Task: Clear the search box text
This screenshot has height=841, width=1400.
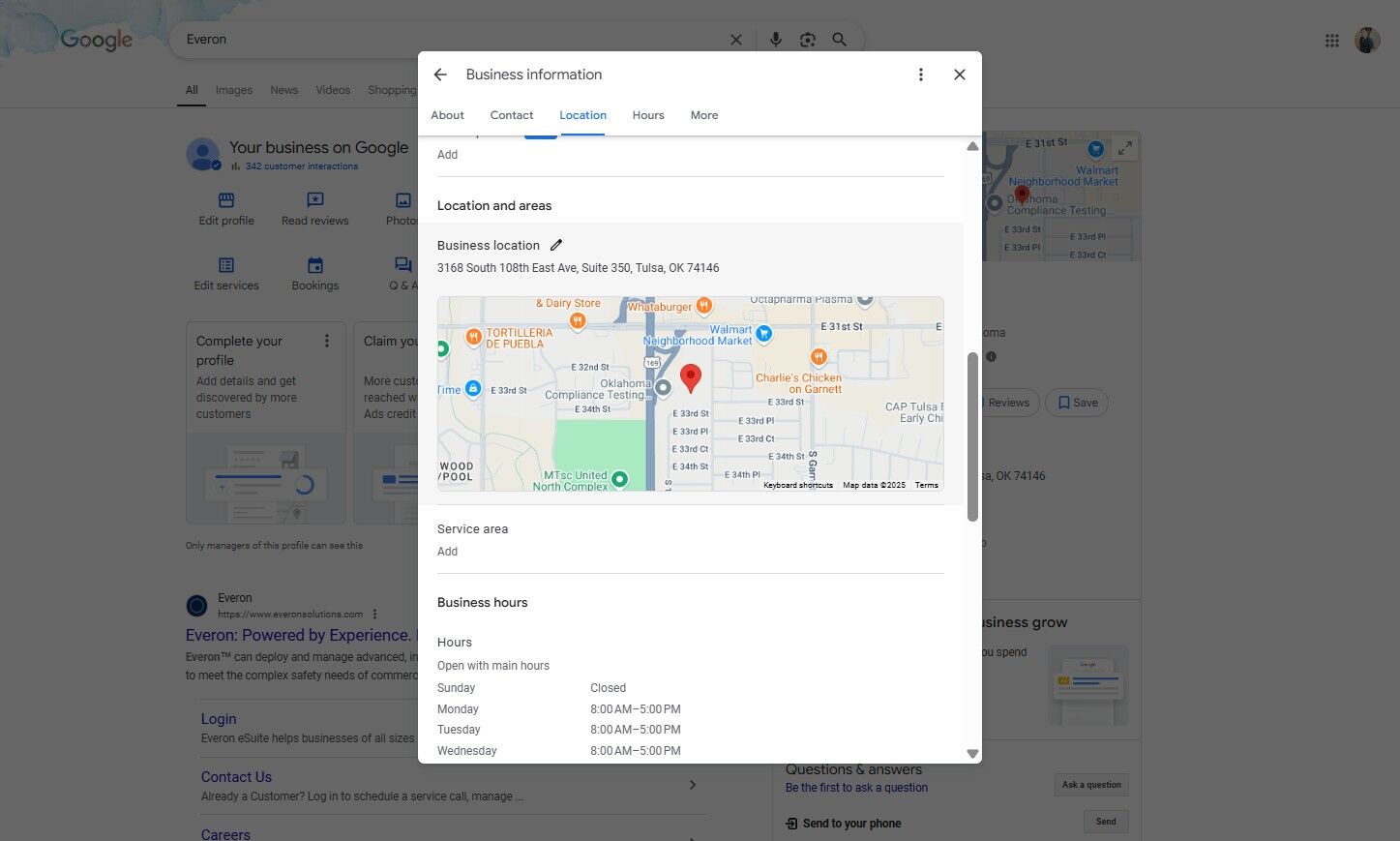Action: [735, 40]
